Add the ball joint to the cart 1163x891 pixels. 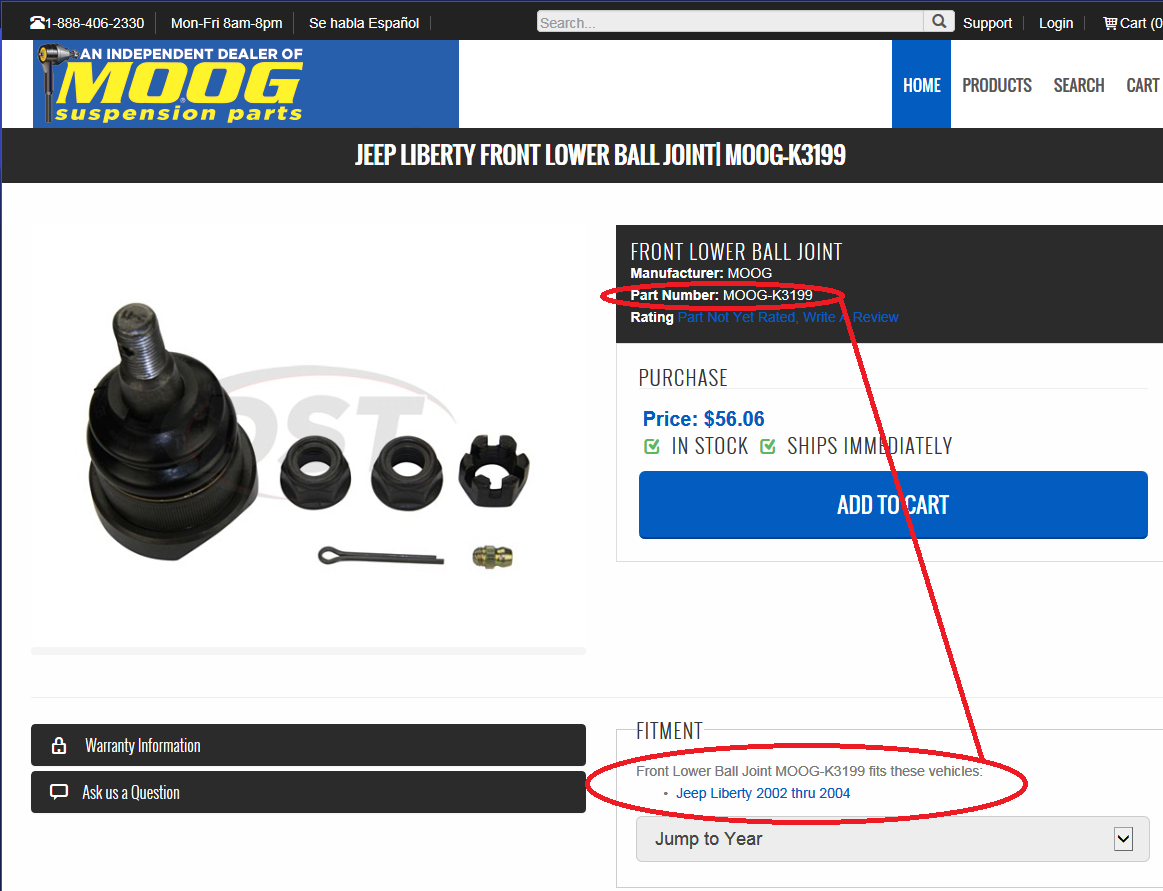pos(893,504)
